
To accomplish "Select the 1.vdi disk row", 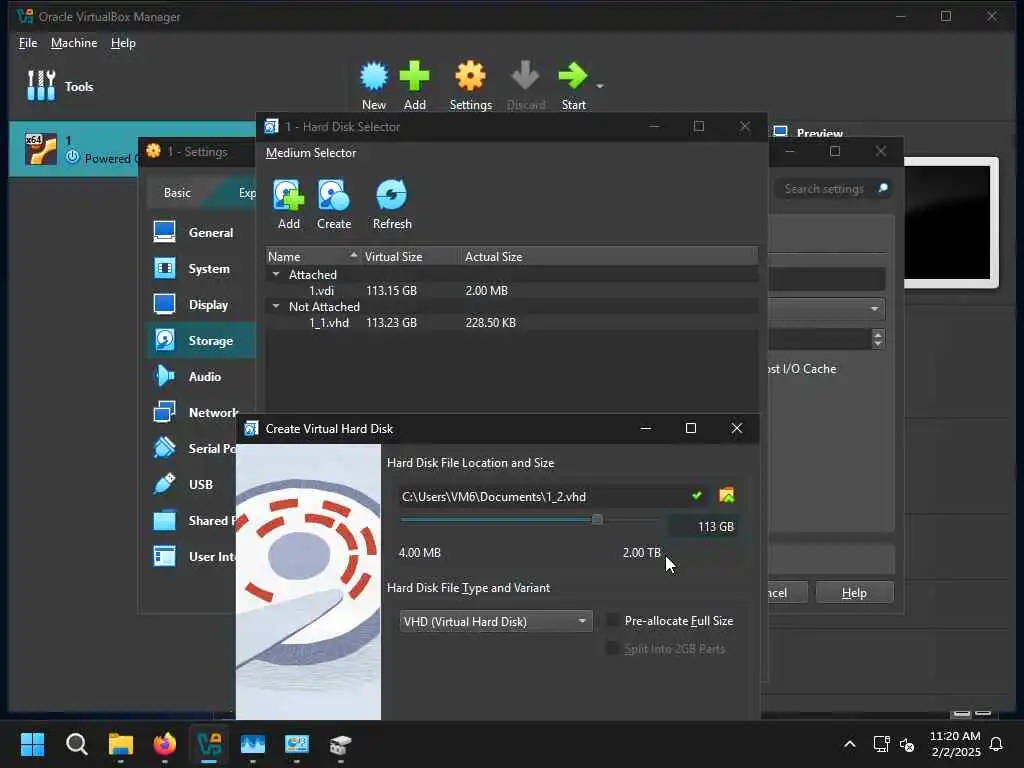I will tap(512, 291).
